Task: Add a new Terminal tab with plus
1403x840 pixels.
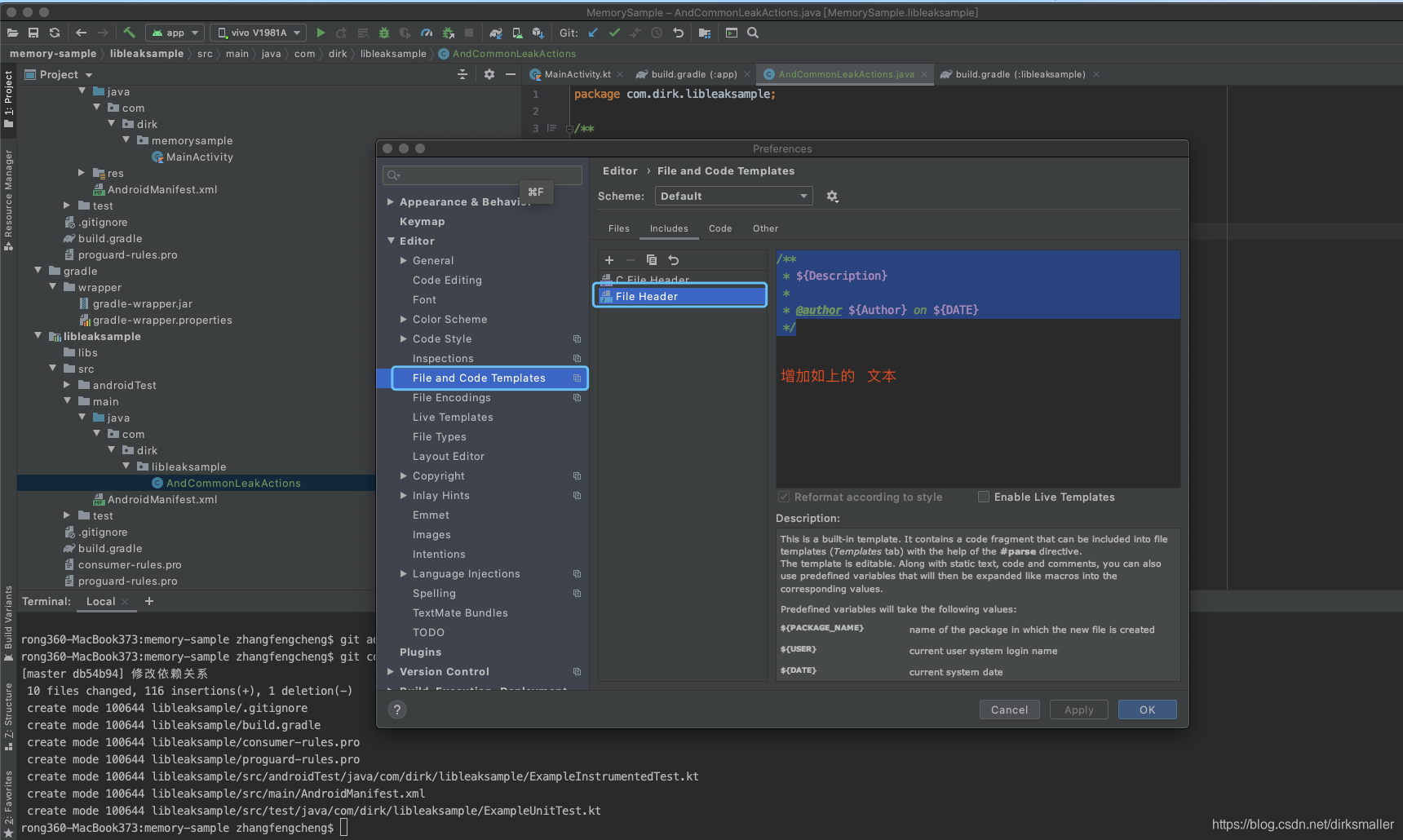Action: (149, 601)
